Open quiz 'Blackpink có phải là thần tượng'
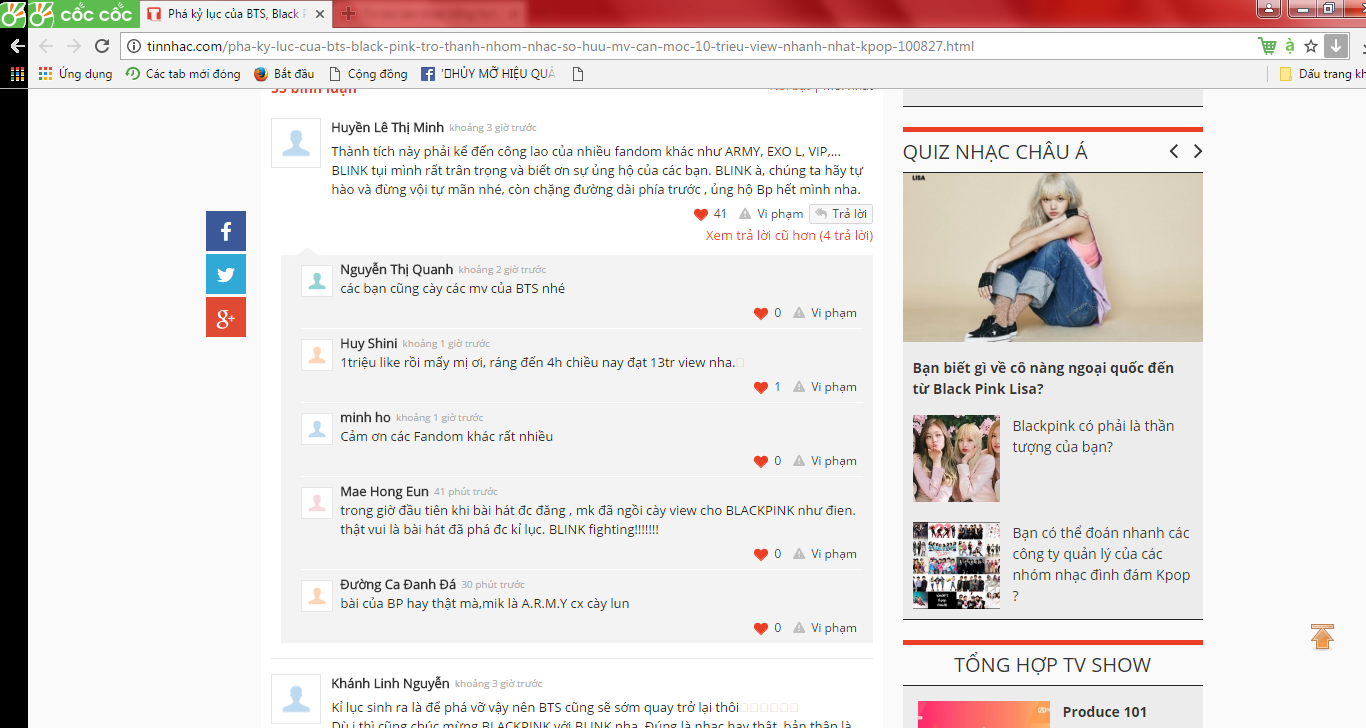The height and width of the screenshot is (728, 1366). tap(1093, 436)
